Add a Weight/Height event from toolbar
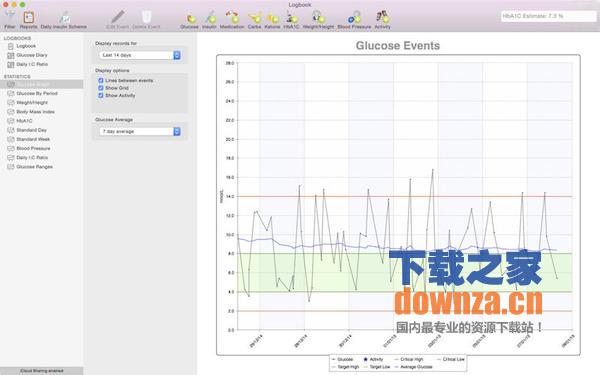 pyautogui.click(x=318, y=19)
